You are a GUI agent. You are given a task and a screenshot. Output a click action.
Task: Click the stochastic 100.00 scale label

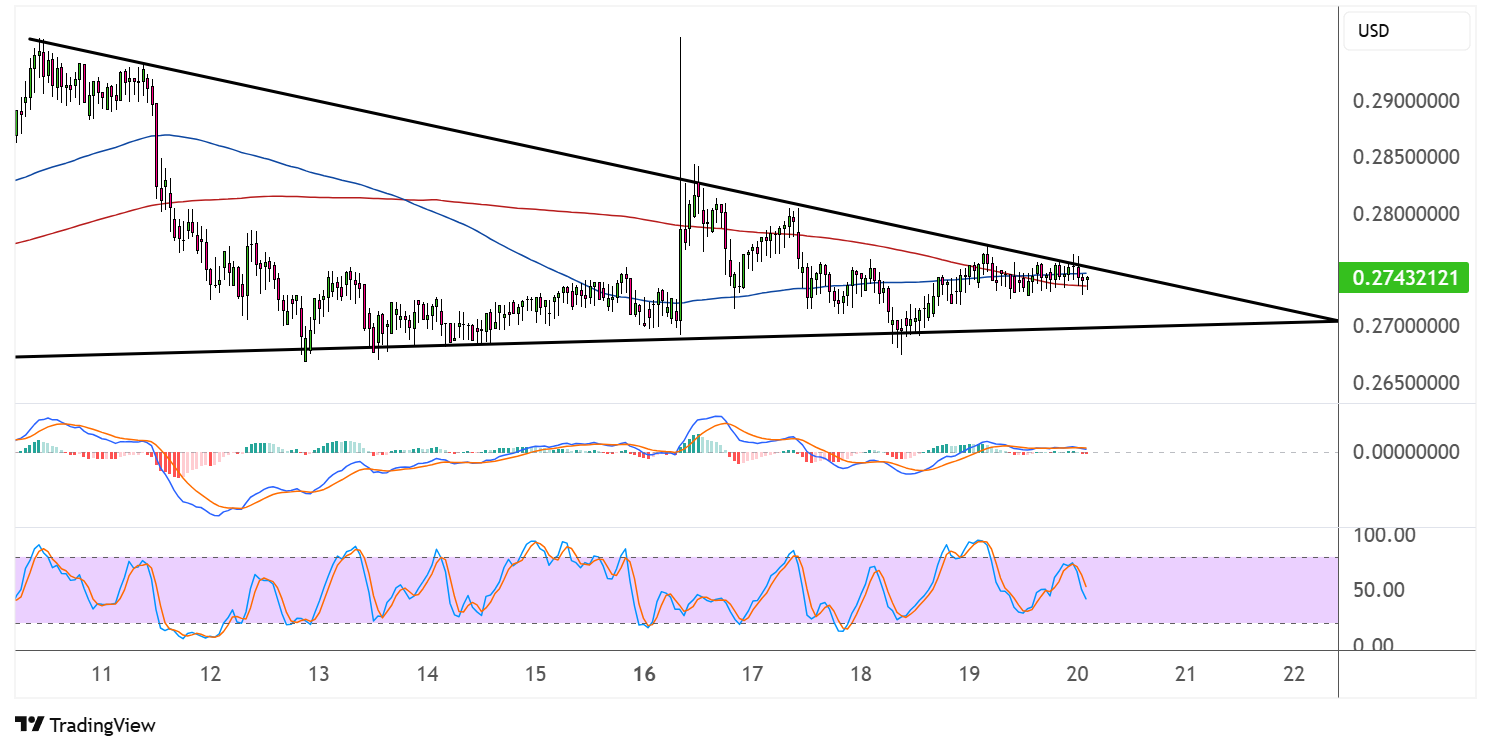tap(1384, 535)
